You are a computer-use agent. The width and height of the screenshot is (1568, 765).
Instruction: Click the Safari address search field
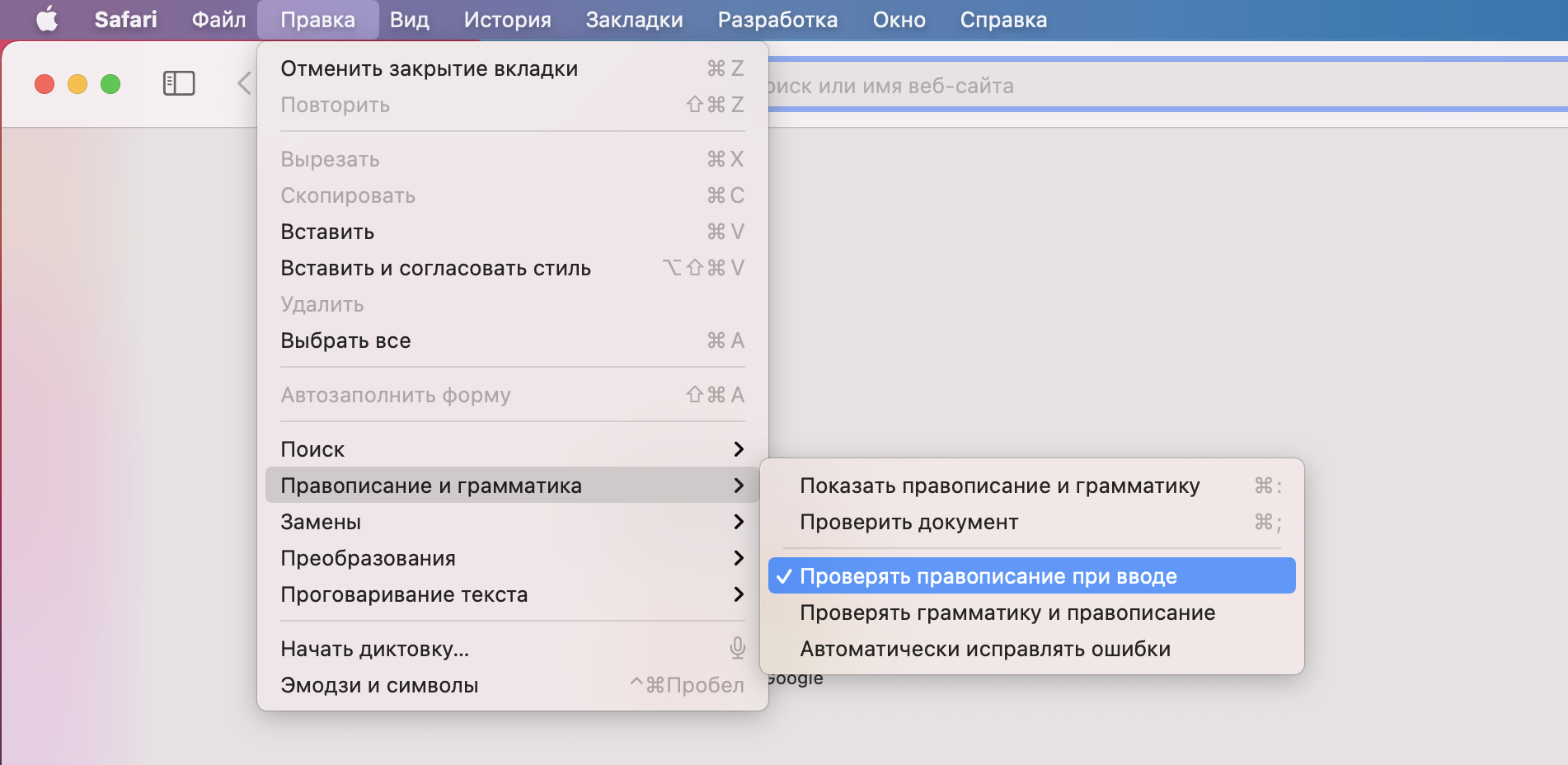coord(1167,85)
